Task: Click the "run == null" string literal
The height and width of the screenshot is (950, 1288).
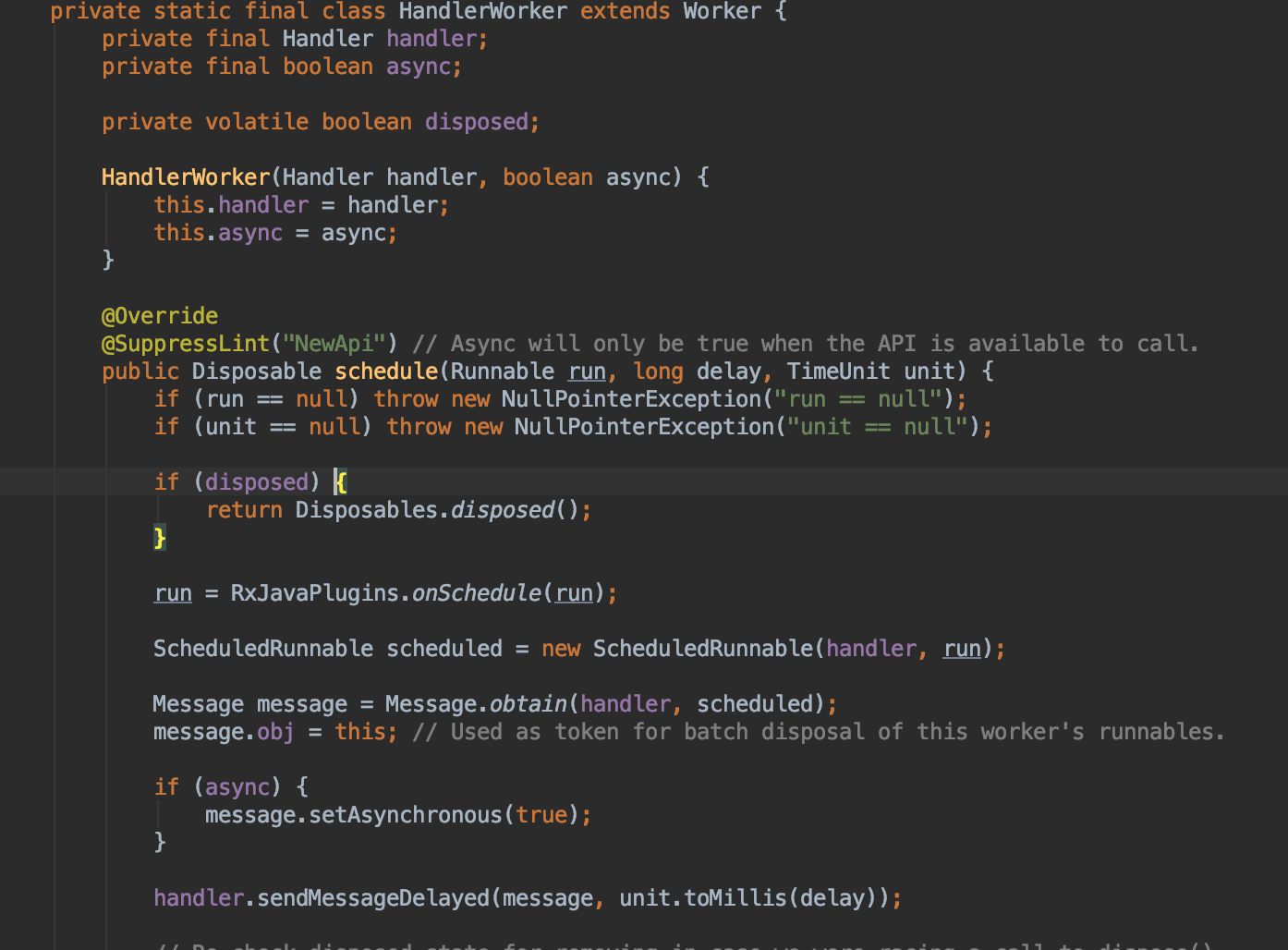Action: click(857, 399)
